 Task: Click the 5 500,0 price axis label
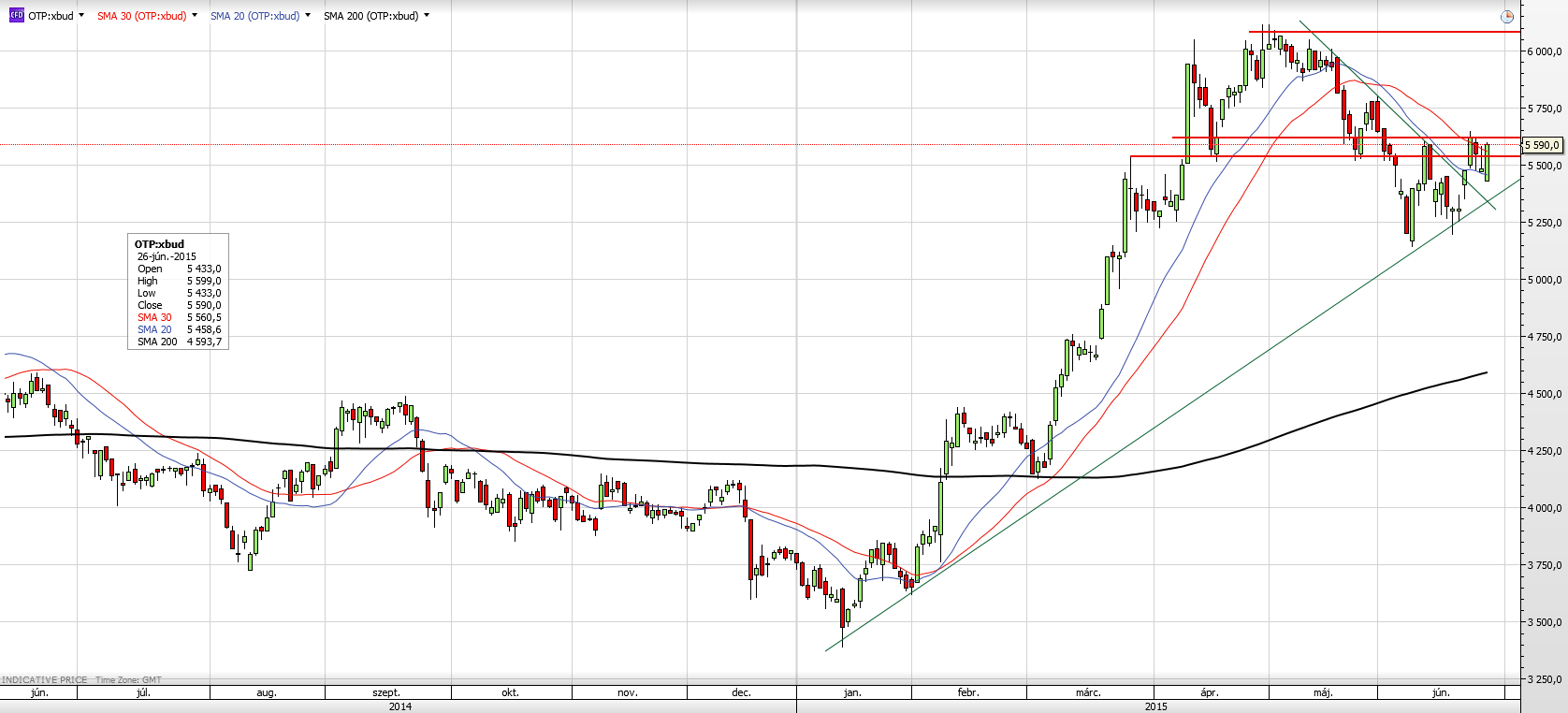1545,166
